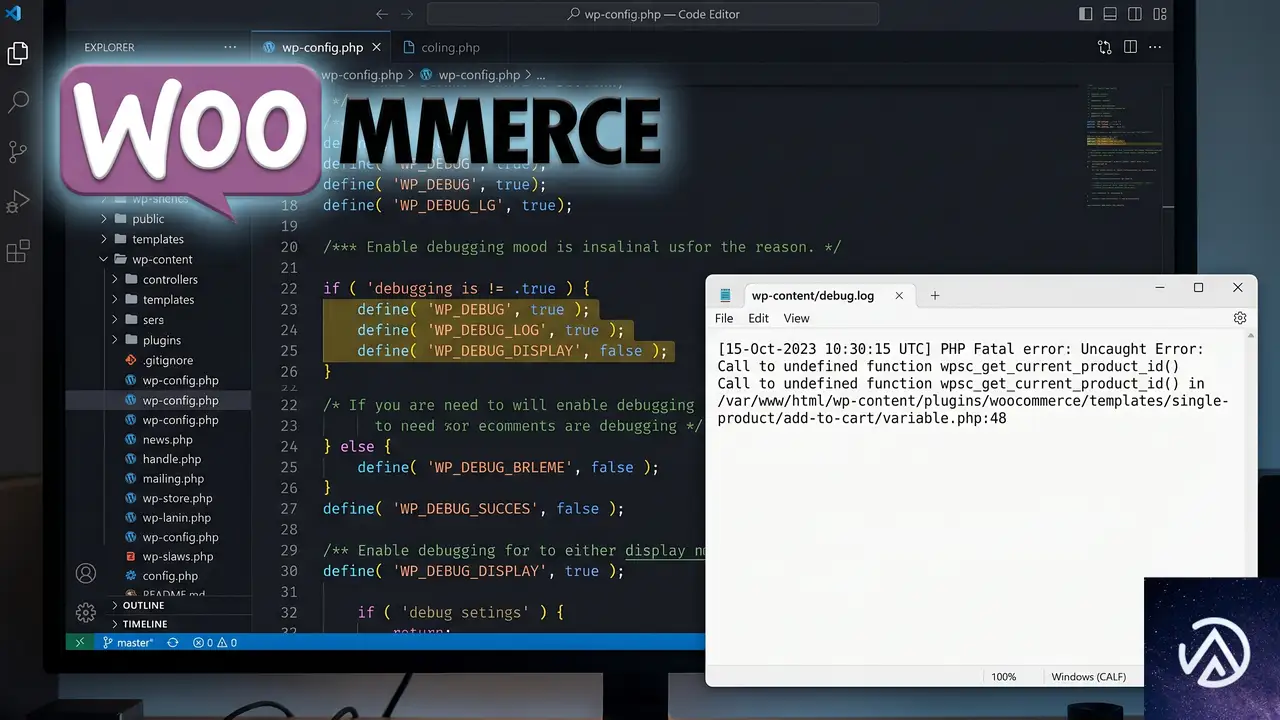Image resolution: width=1280 pixels, height=720 pixels.
Task: Open editor's more actions ellipsis menu
Action: [x=1156, y=47]
